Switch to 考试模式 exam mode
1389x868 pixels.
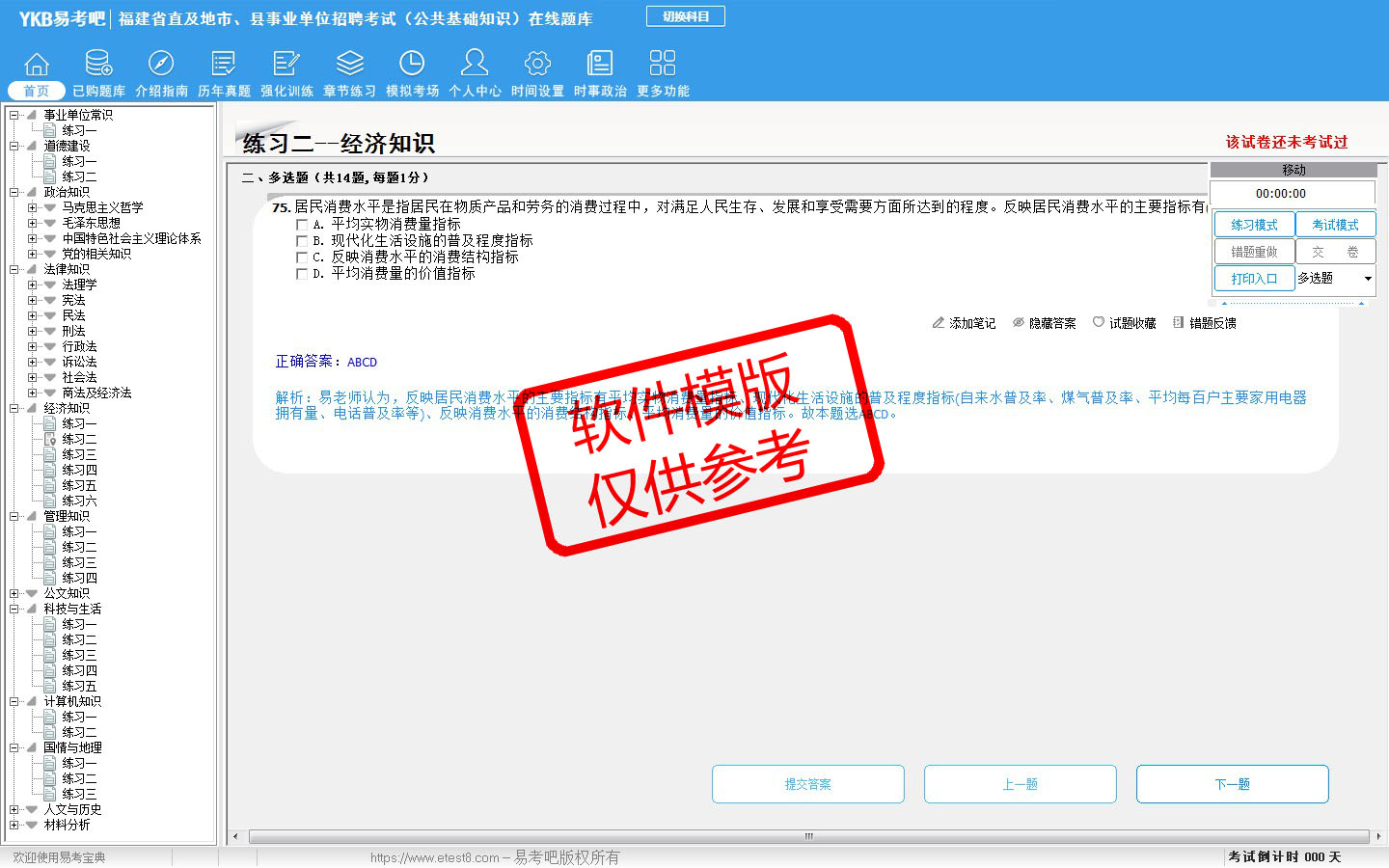(x=1335, y=225)
